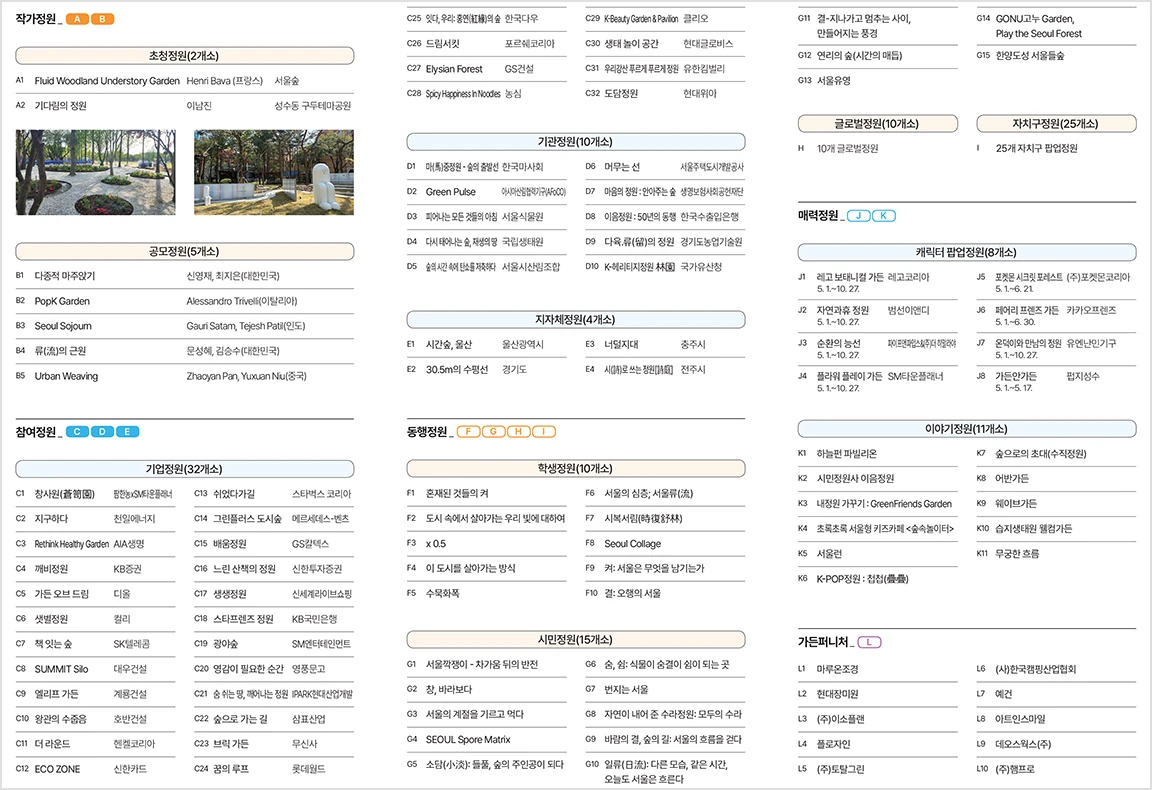Select row A2 '기다림의 정원'

pyautogui.click(x=184, y=106)
